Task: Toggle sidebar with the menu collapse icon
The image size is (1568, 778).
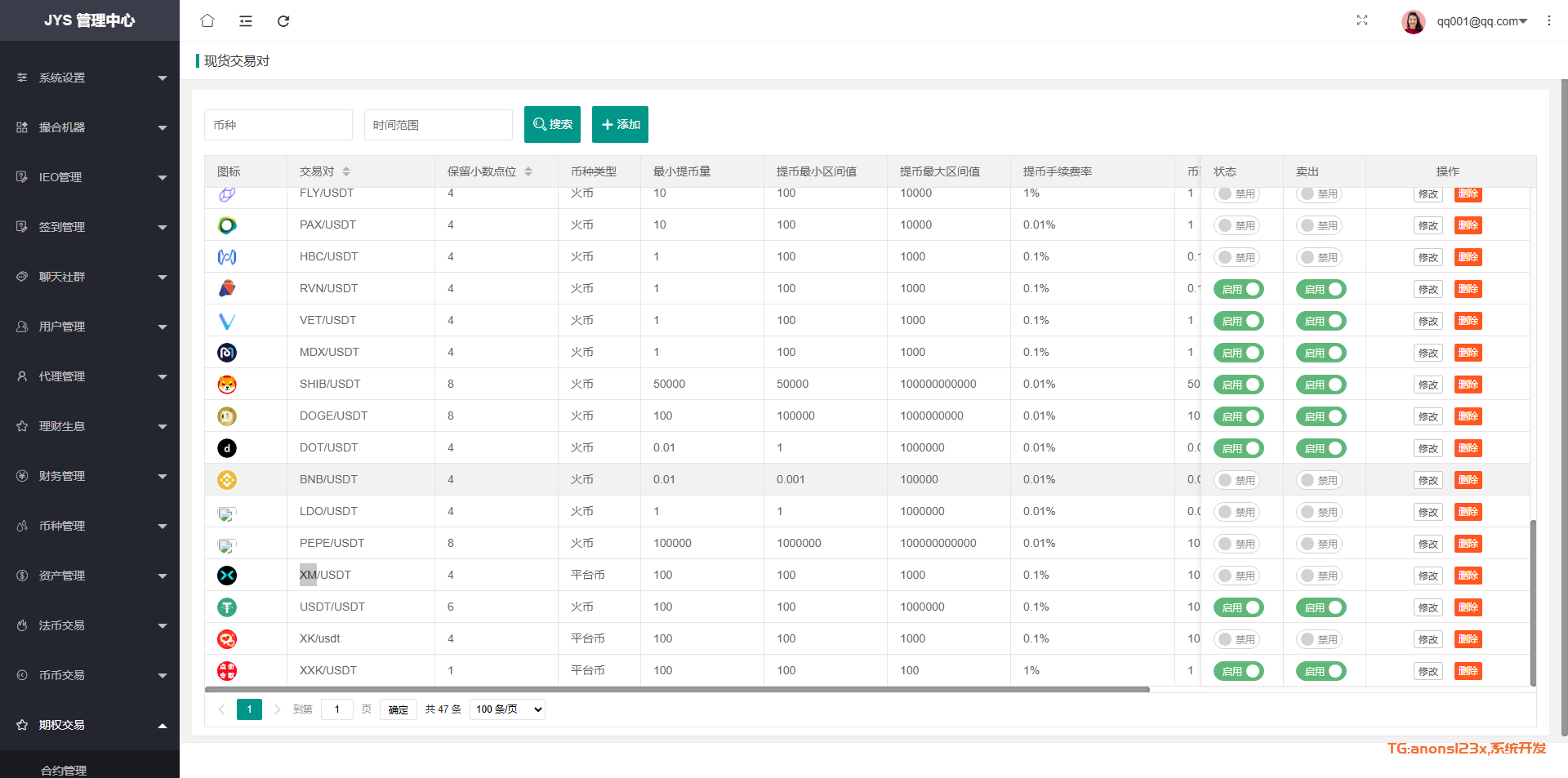Action: pos(245,21)
